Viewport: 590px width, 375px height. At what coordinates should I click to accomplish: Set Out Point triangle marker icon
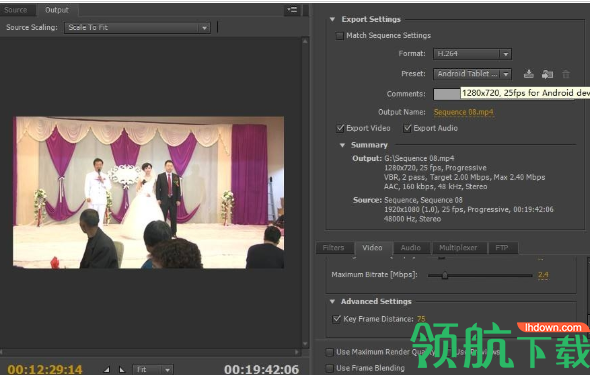click(122, 369)
